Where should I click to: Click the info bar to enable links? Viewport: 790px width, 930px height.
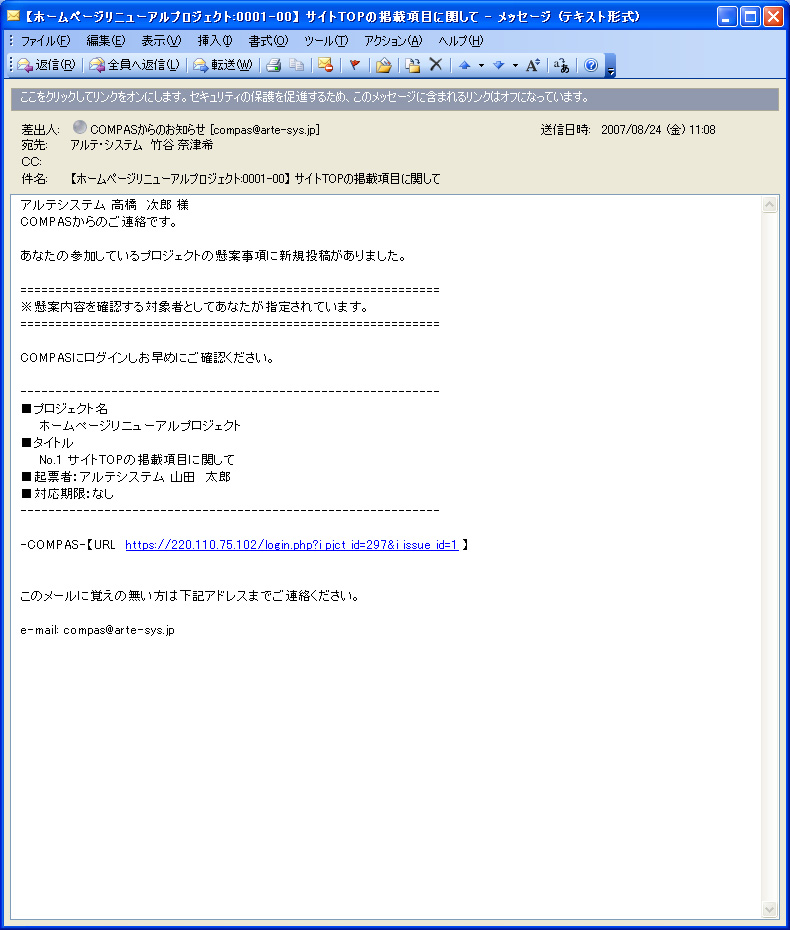coord(394,99)
